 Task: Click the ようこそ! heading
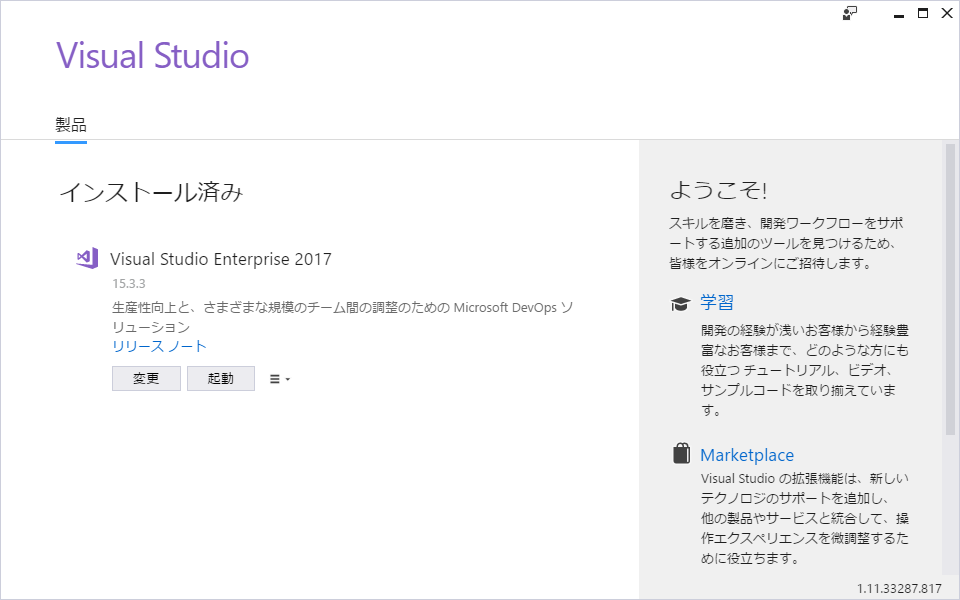pyautogui.click(x=718, y=190)
